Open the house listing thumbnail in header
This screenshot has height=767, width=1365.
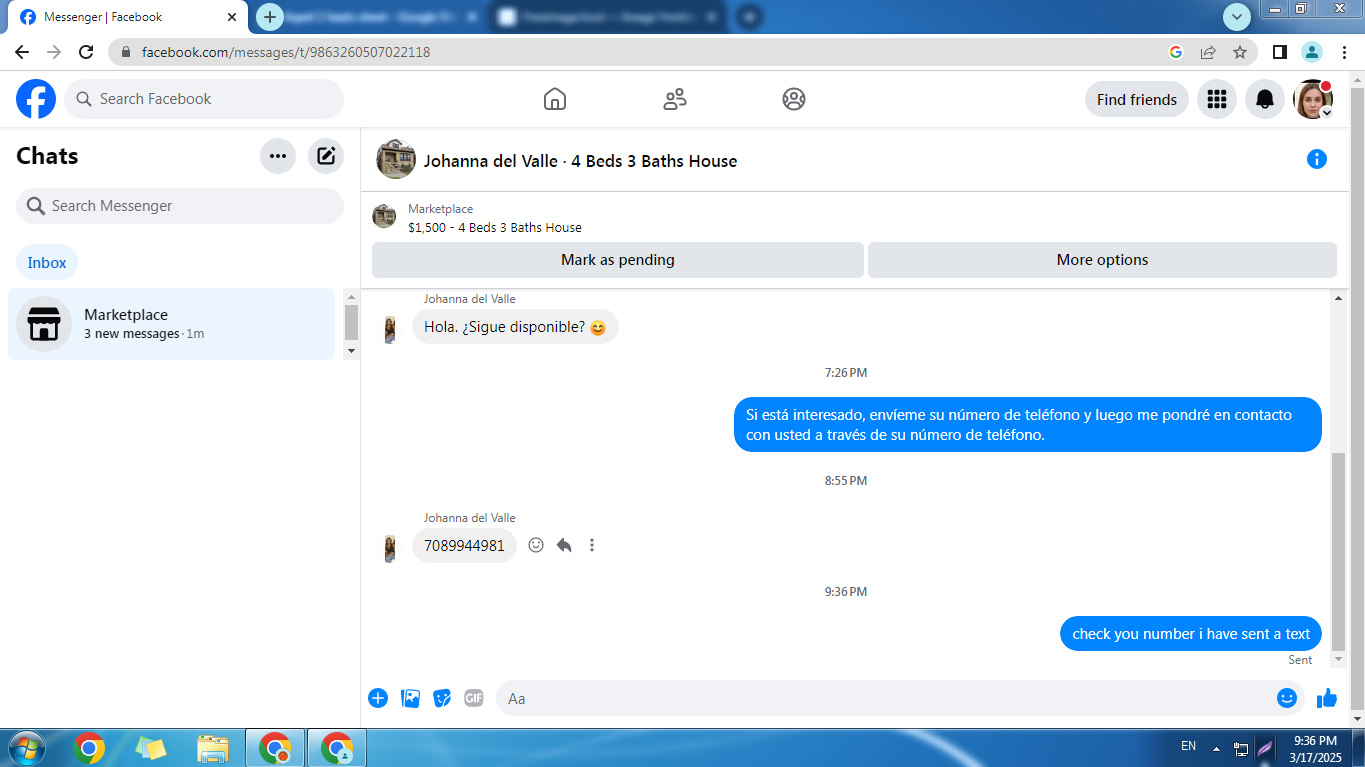[x=396, y=159]
